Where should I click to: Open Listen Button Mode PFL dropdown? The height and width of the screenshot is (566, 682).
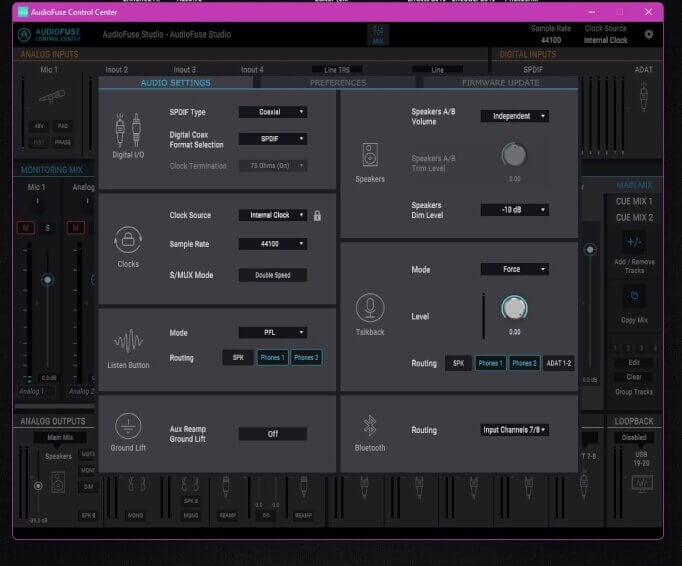pyautogui.click(x=273, y=332)
